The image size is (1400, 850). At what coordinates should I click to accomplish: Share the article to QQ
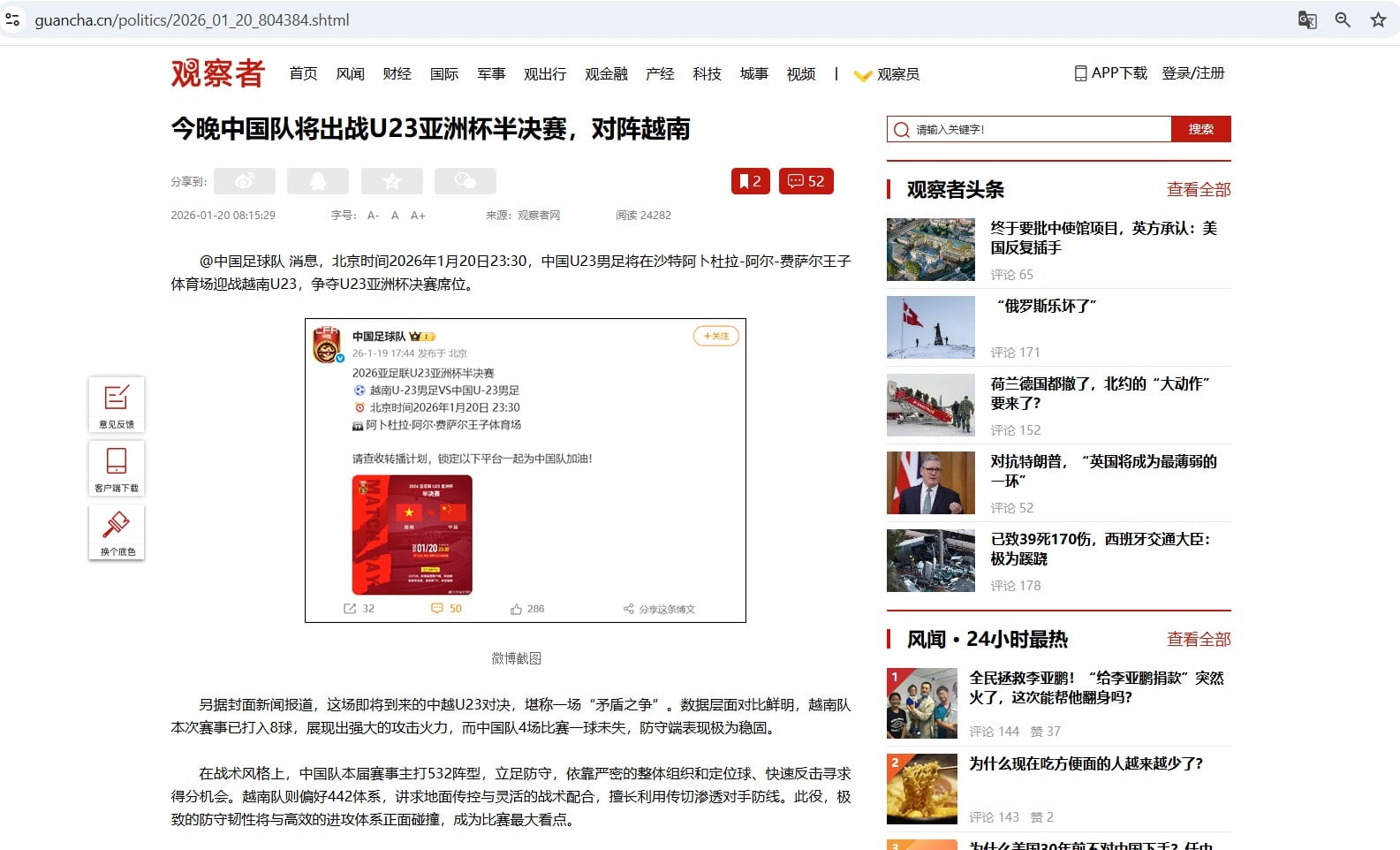(x=318, y=181)
